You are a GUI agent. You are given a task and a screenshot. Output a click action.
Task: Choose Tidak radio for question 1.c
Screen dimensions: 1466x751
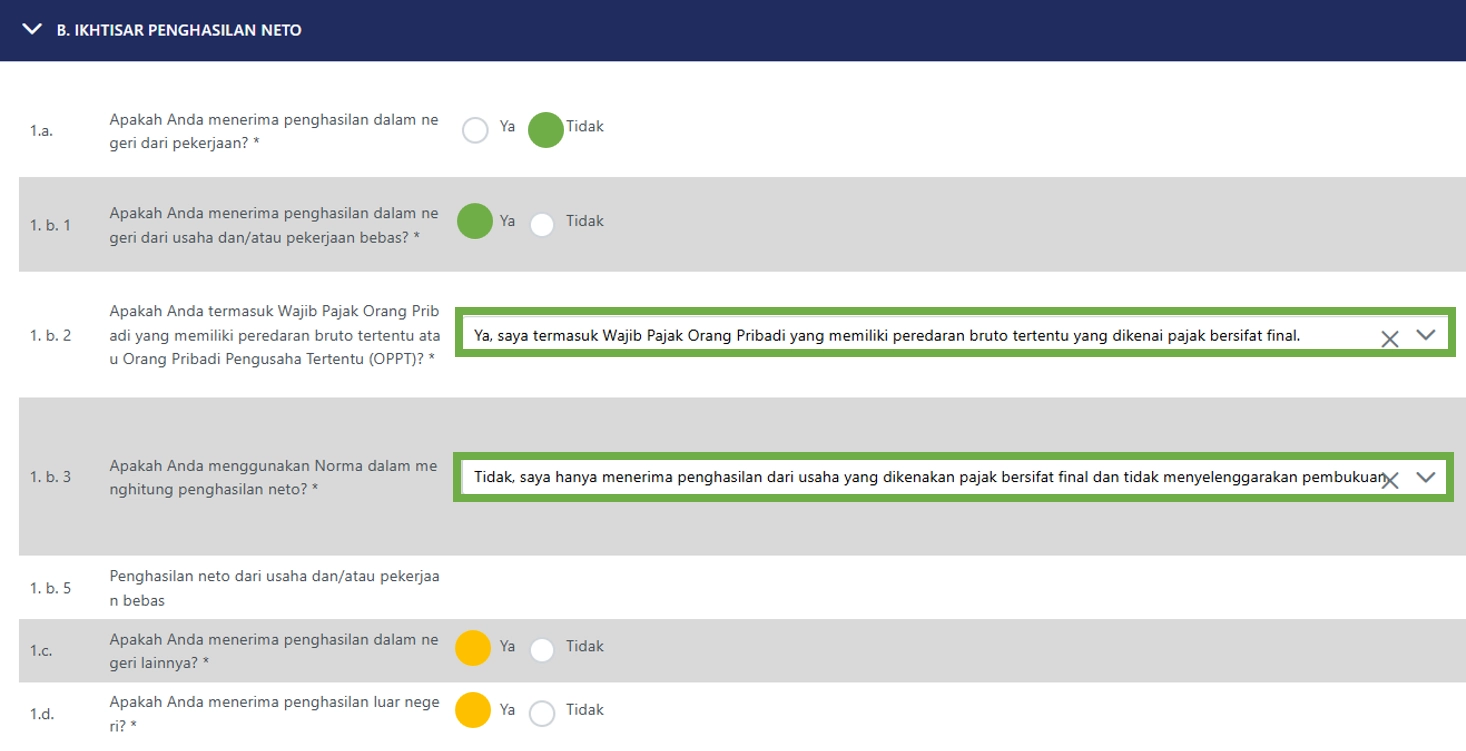[542, 650]
